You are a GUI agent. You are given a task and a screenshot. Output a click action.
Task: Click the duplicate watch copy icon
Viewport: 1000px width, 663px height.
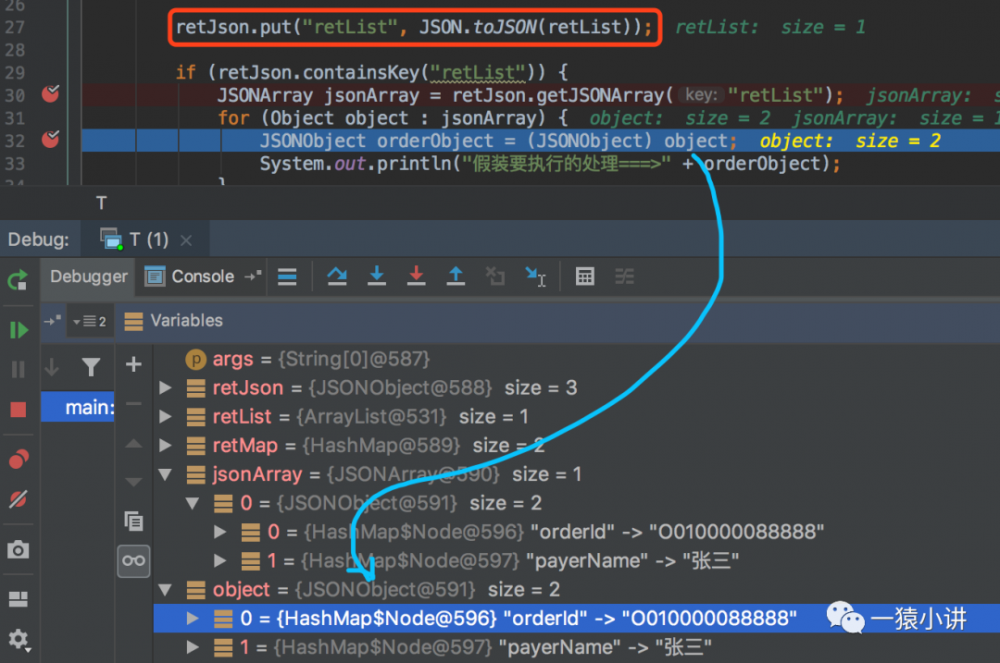(133, 521)
